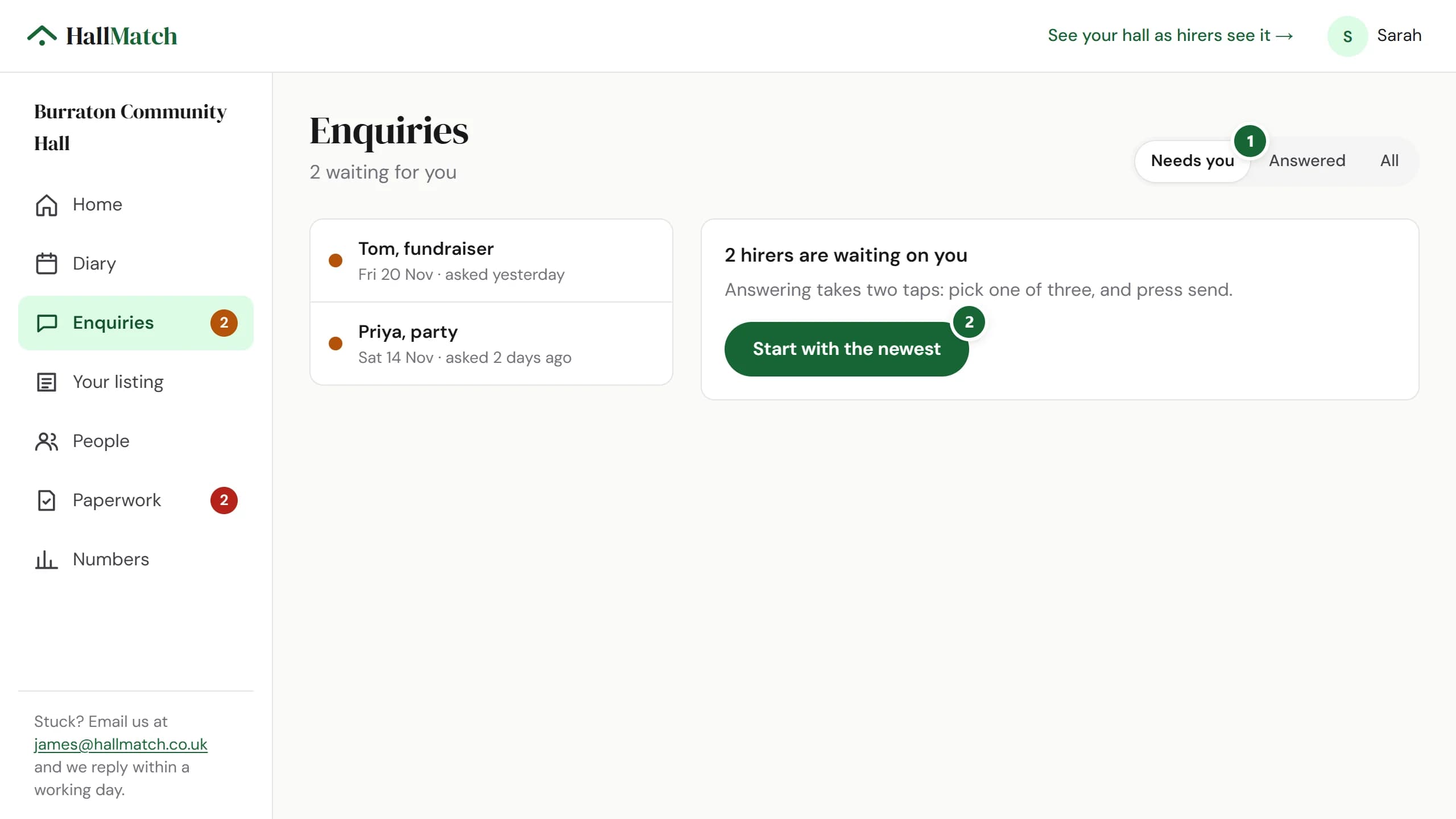Select the Enquiries sidebar label
Viewport: 1456px width, 819px height.
113,322
